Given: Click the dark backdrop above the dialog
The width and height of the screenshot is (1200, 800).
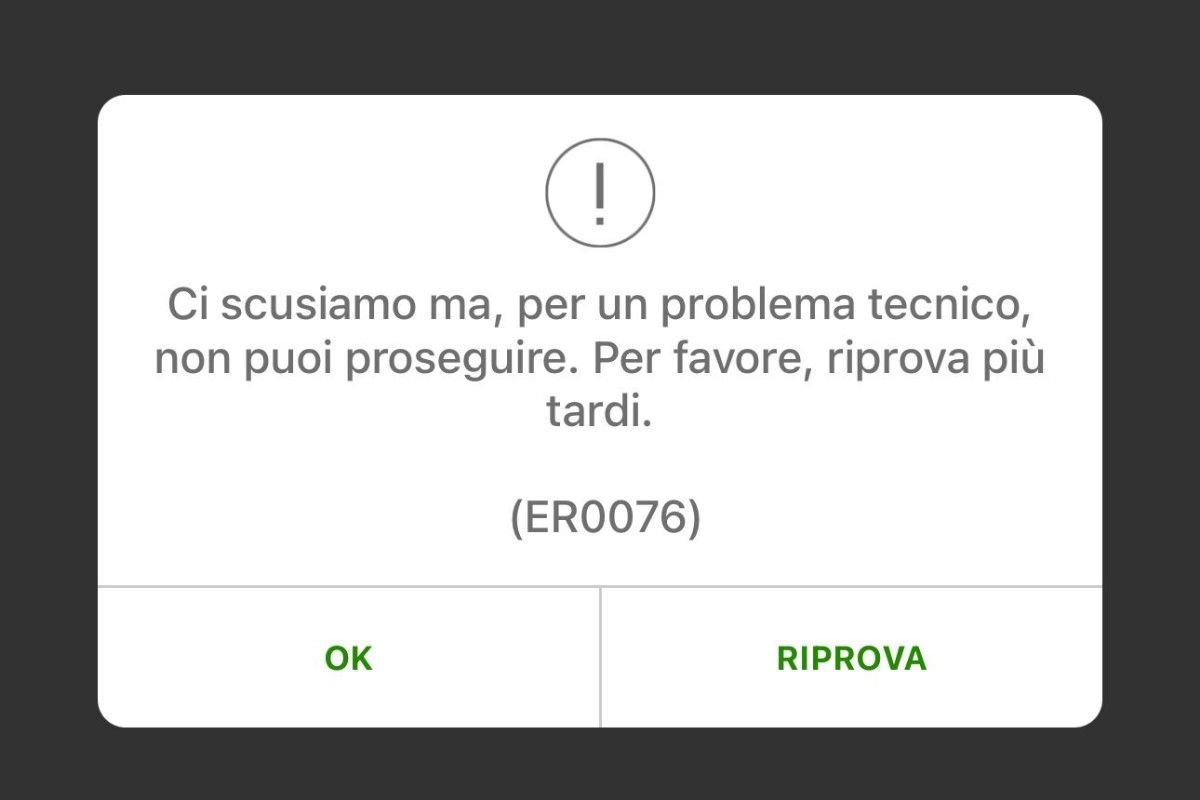Looking at the screenshot, I should (x=600, y=47).
